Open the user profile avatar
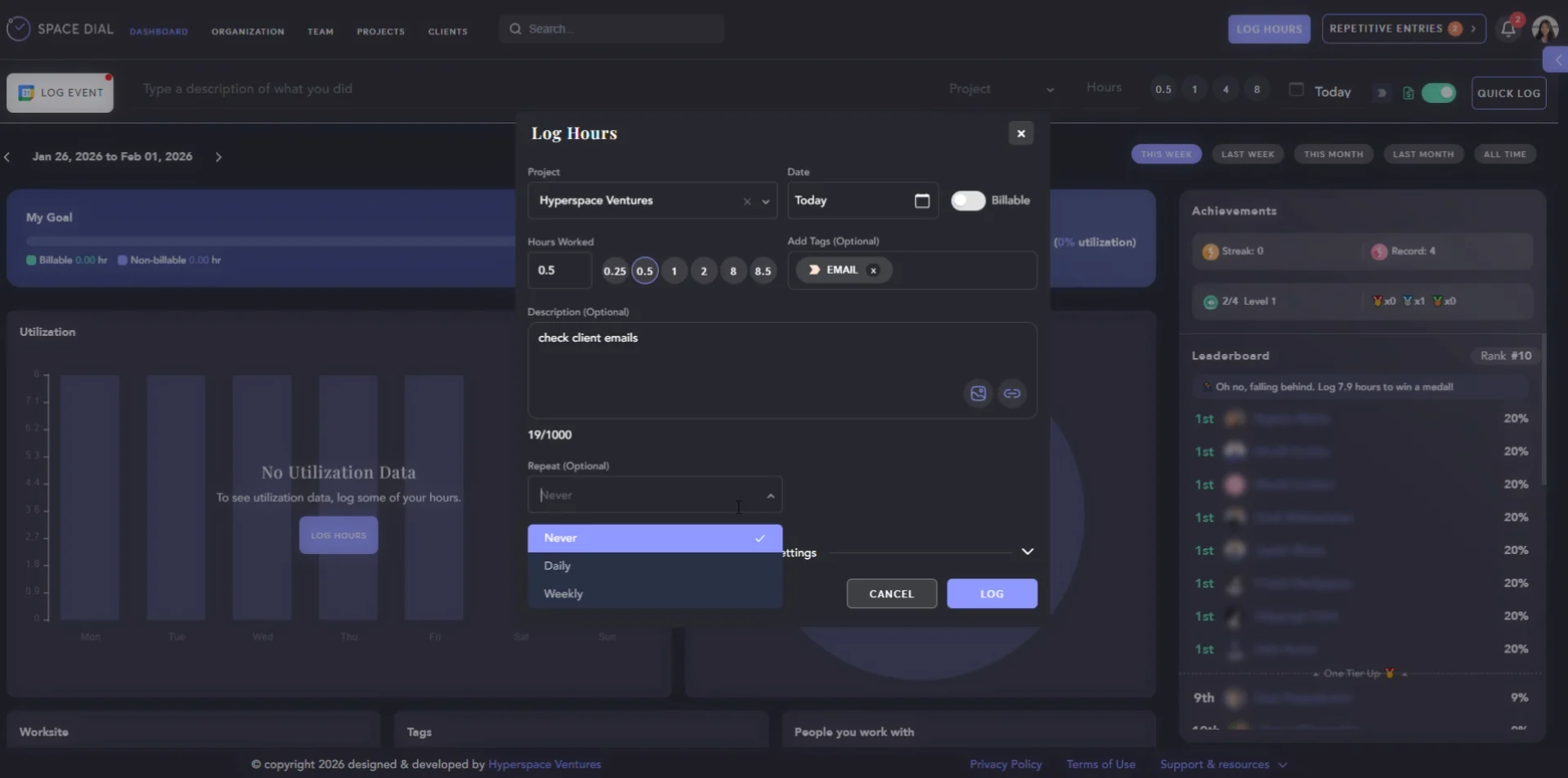This screenshot has width=1568, height=778. tap(1544, 29)
